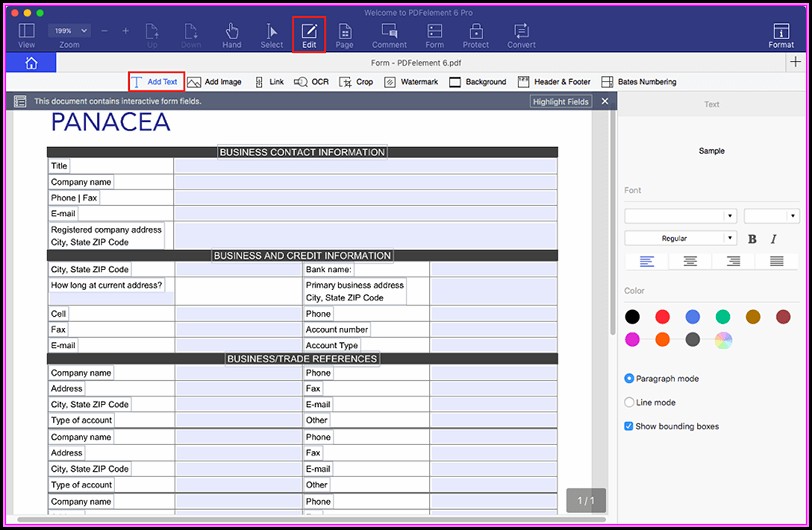Select Paragraph mode radio button
The height and width of the screenshot is (530, 812).
coord(629,379)
